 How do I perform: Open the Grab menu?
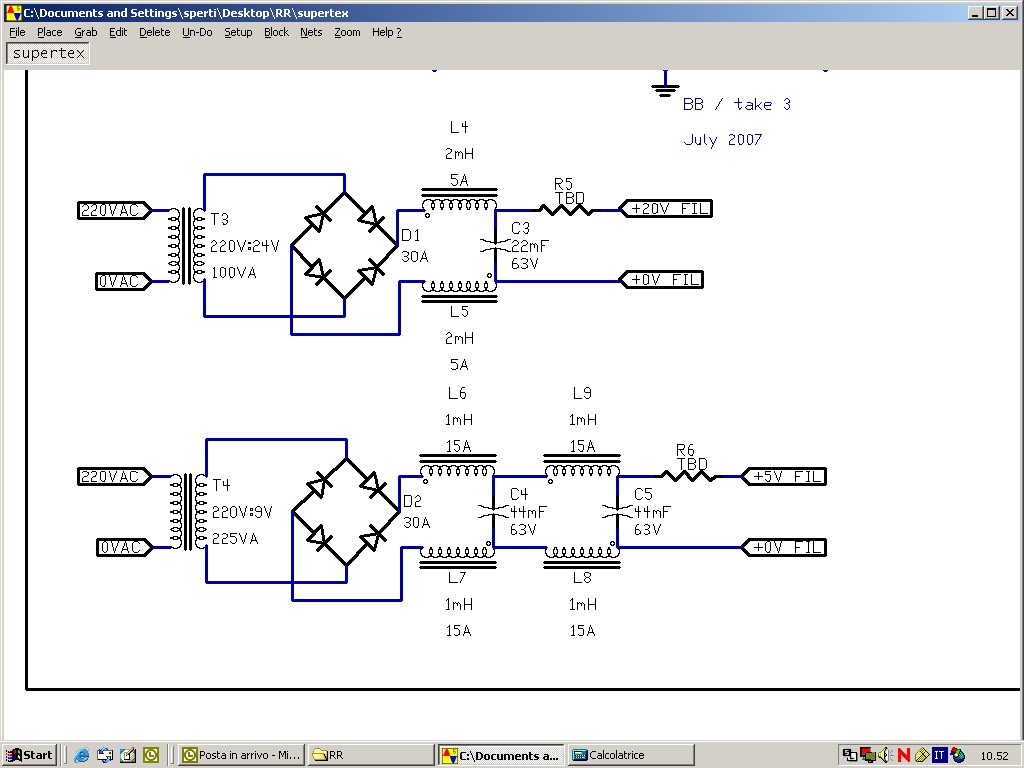click(x=86, y=32)
